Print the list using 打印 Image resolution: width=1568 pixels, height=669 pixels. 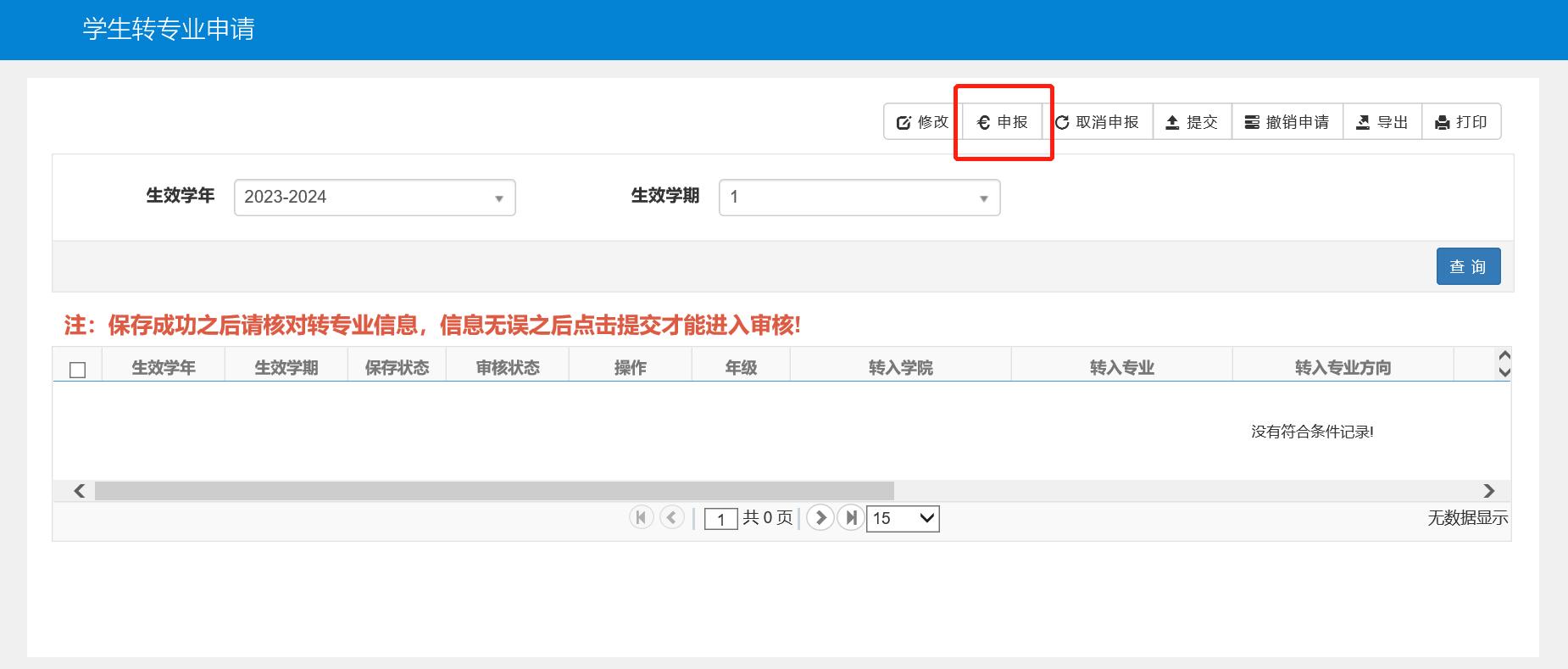[x=1460, y=122]
